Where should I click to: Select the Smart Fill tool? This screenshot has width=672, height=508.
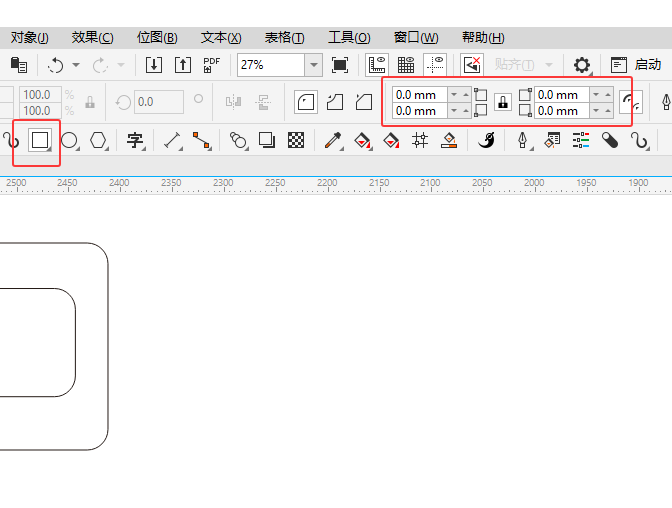(391, 140)
